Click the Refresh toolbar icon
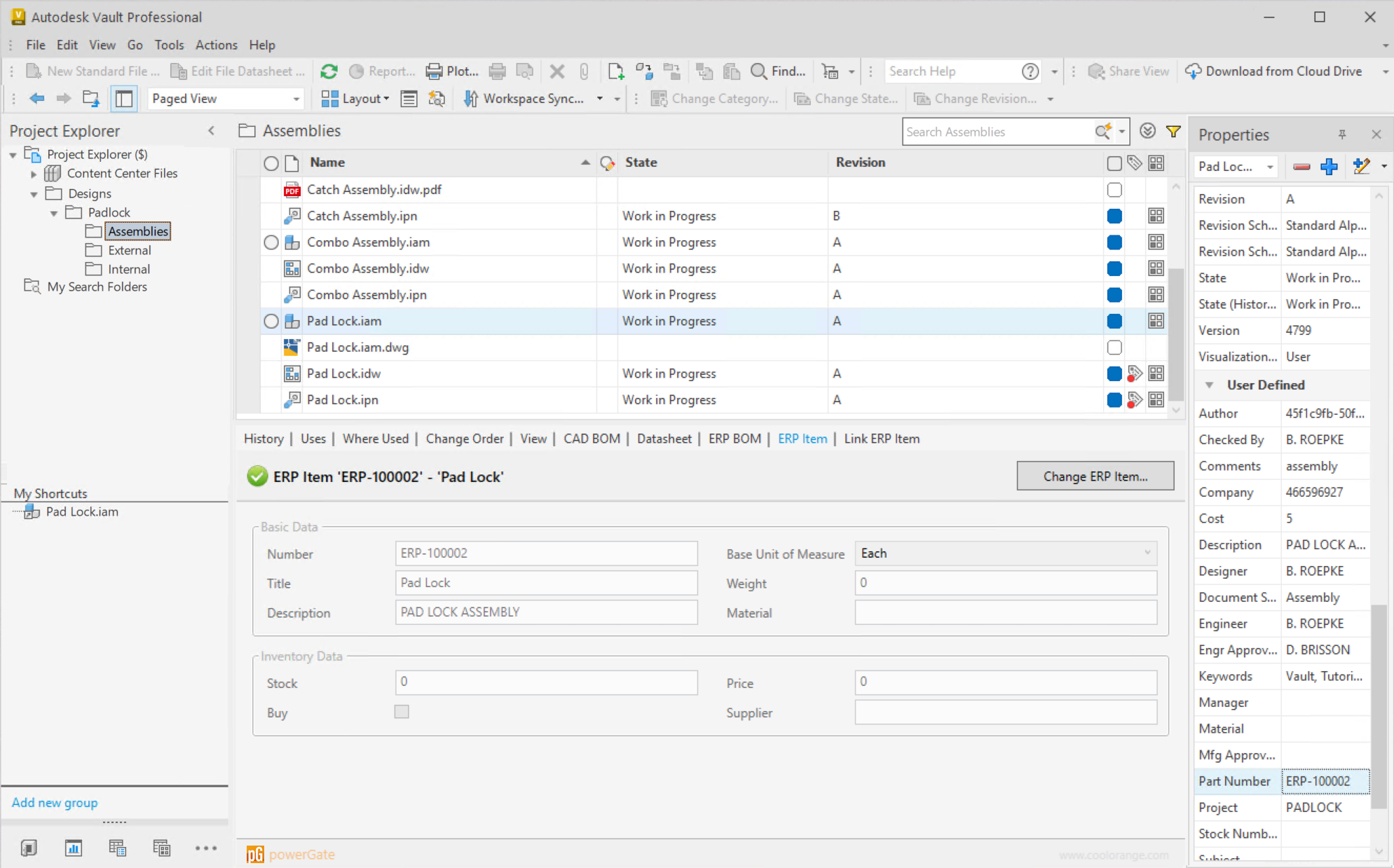Screen dimensions: 1394x868 [x=329, y=71]
